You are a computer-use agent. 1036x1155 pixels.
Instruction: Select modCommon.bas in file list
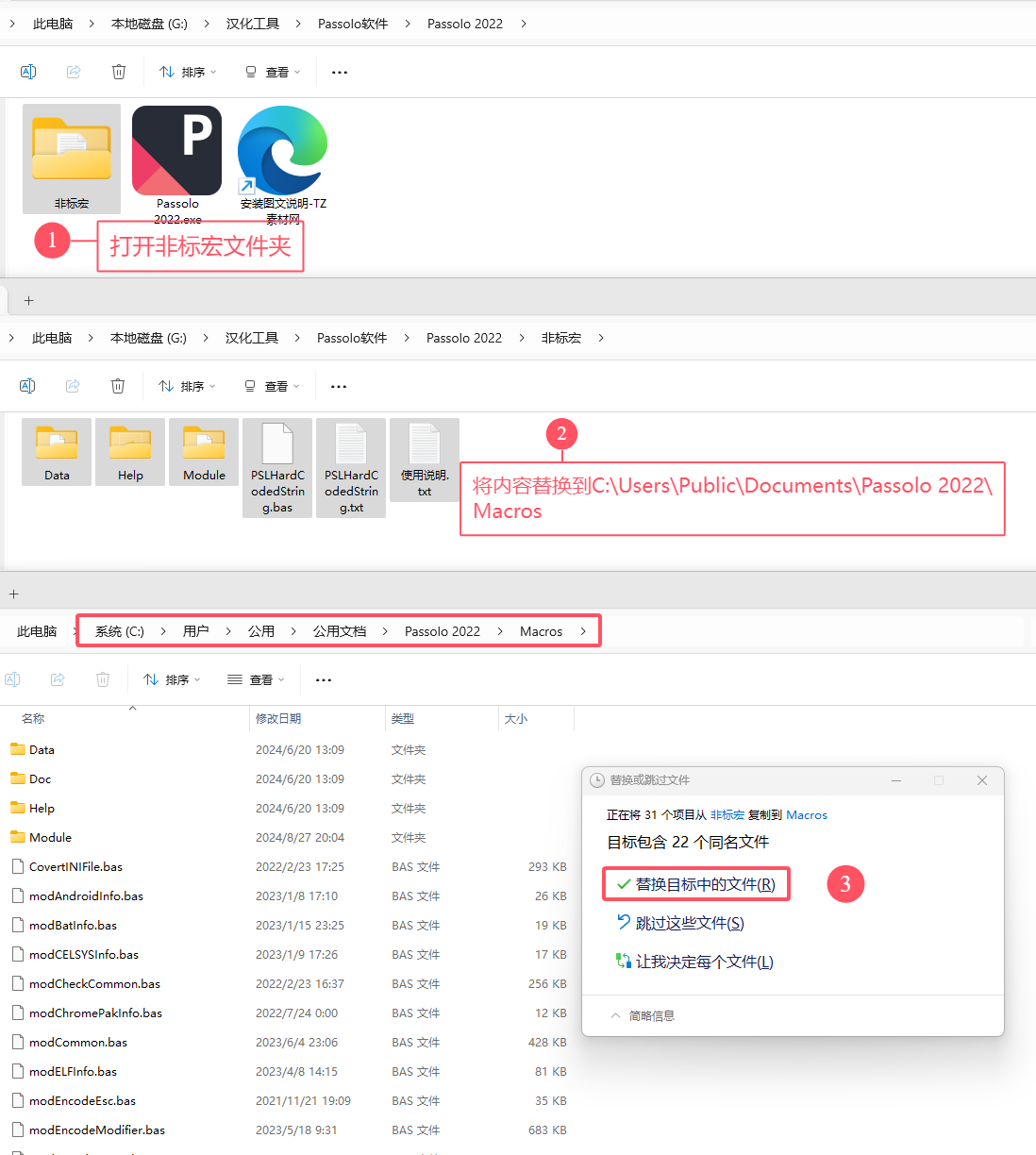288,1043
